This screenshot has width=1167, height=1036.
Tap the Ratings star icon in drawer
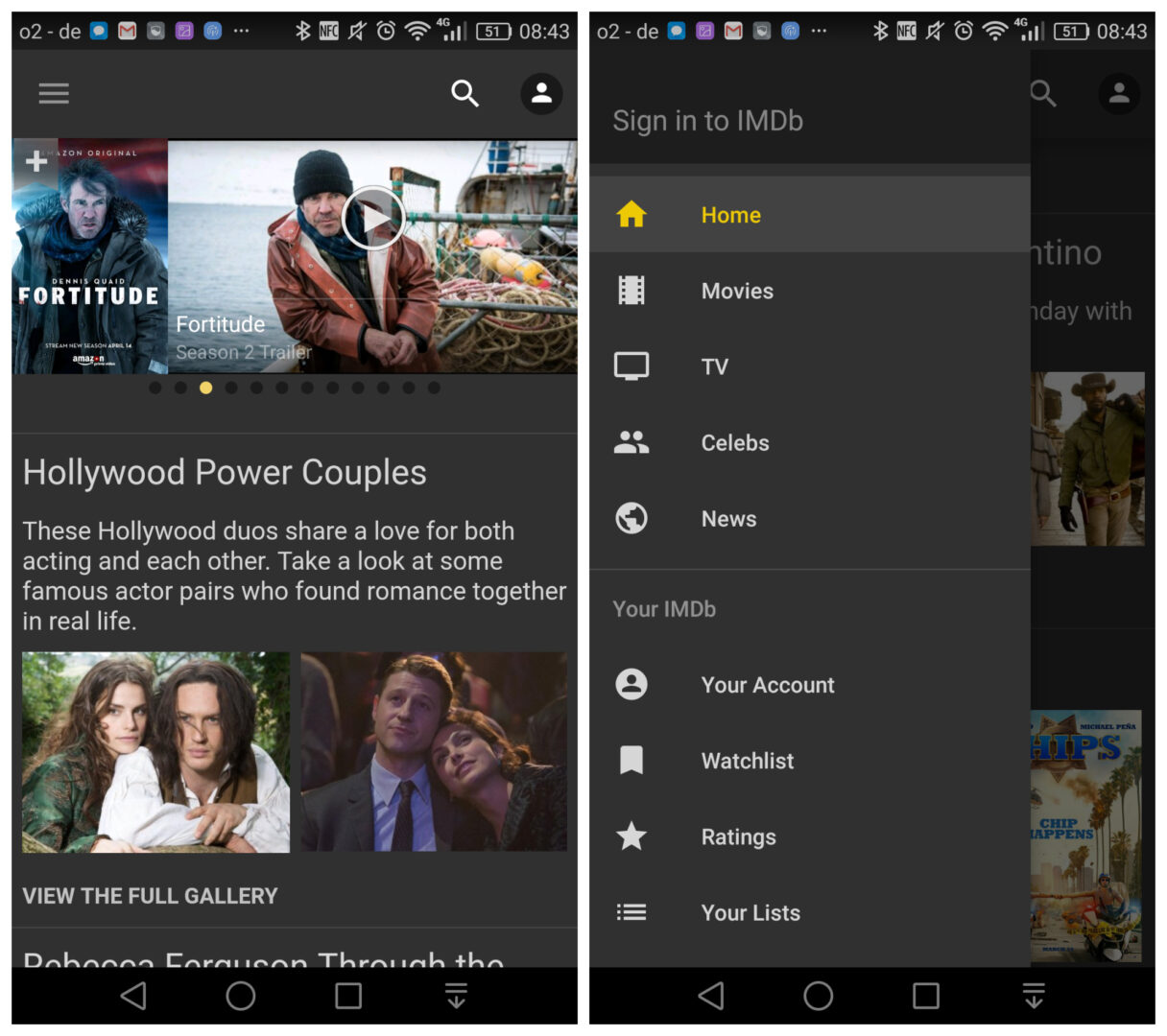point(631,836)
